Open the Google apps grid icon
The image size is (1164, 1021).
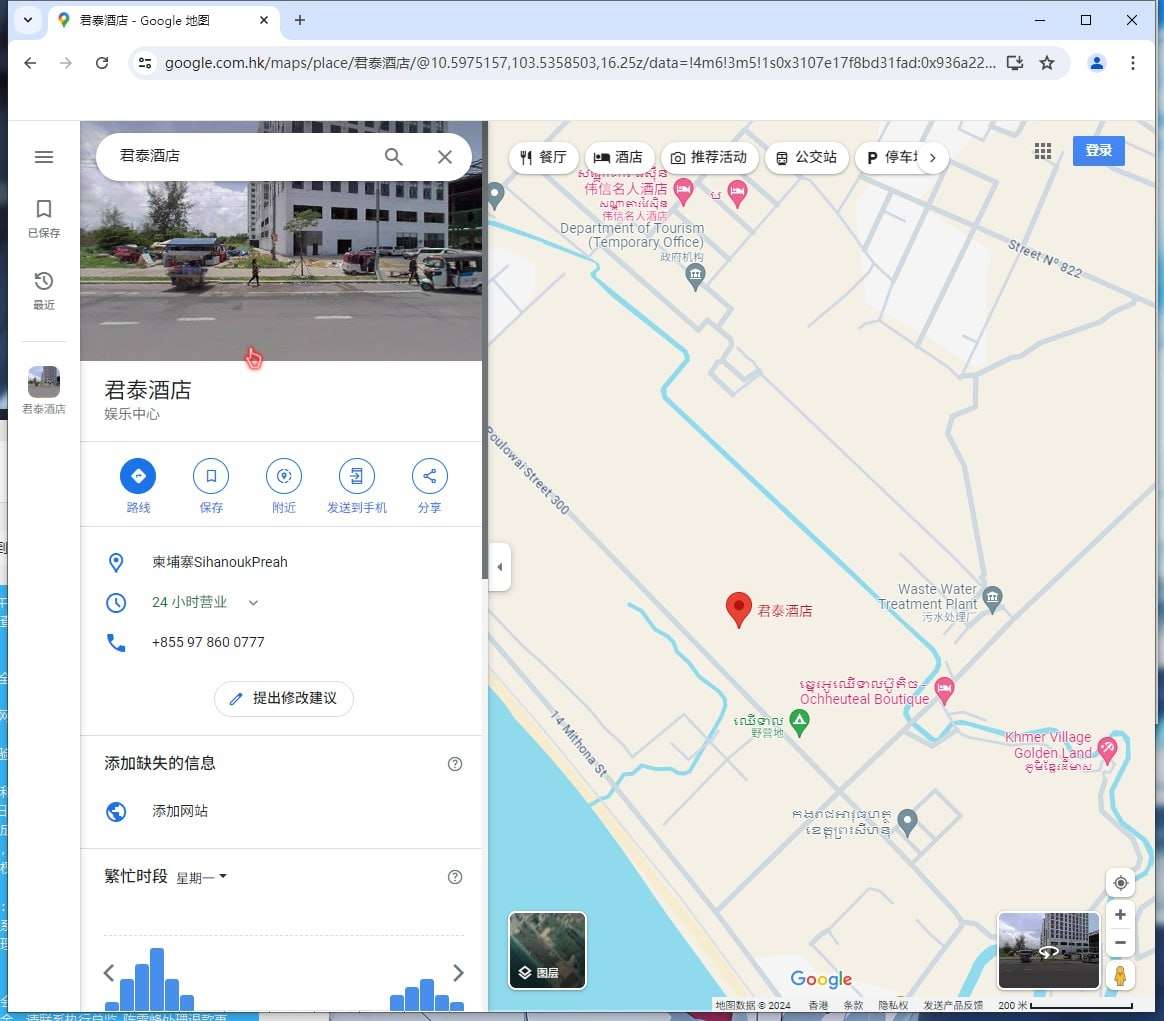(x=1043, y=151)
